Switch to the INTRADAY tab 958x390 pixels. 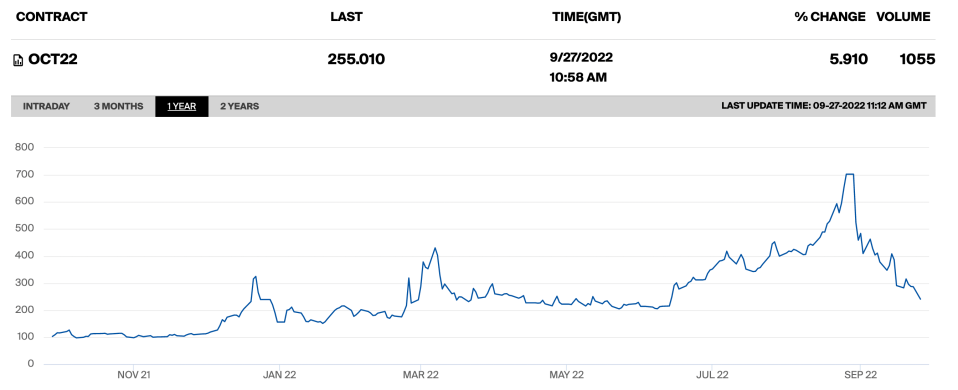(46, 106)
